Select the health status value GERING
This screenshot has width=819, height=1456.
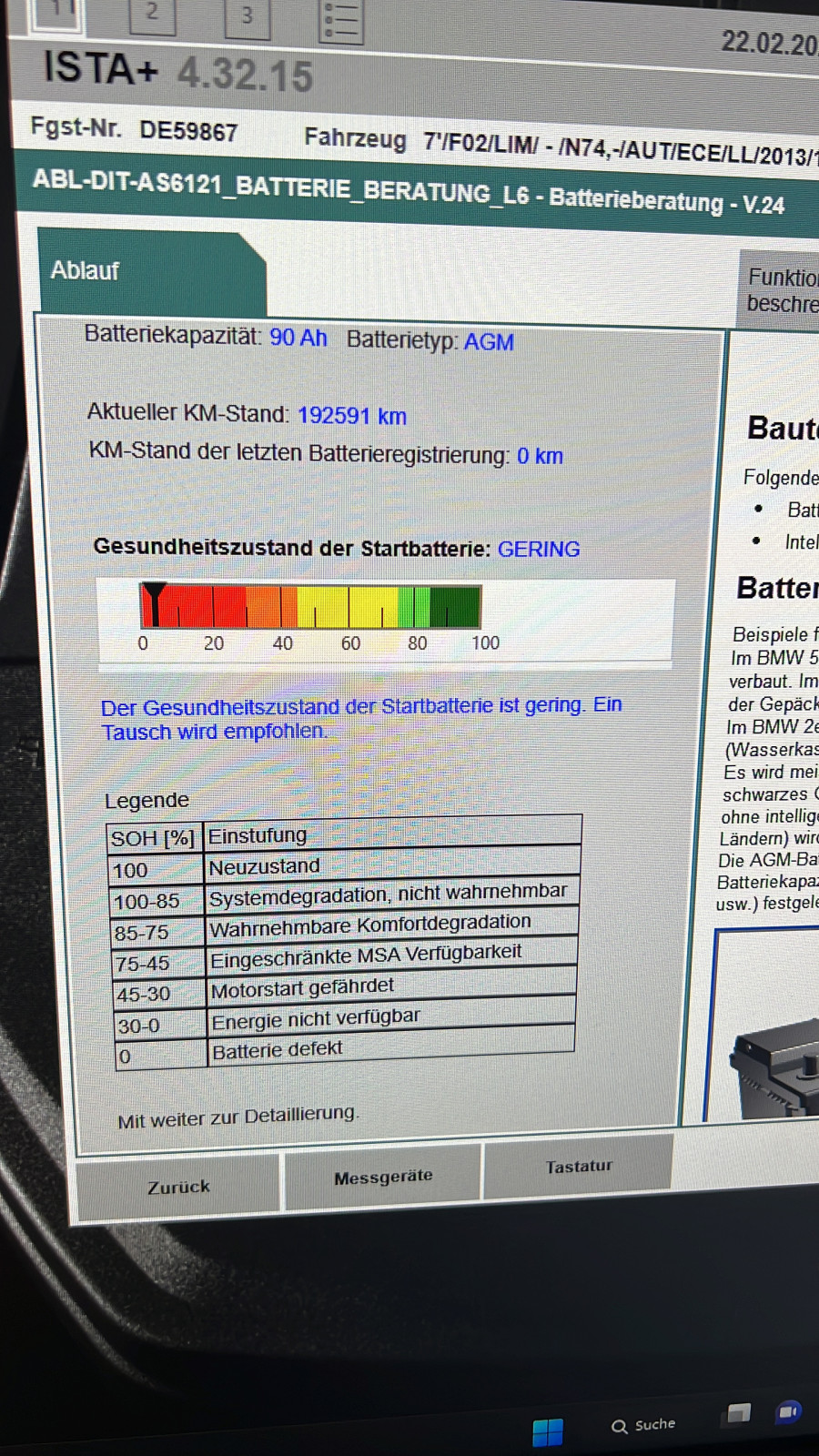[x=539, y=550]
